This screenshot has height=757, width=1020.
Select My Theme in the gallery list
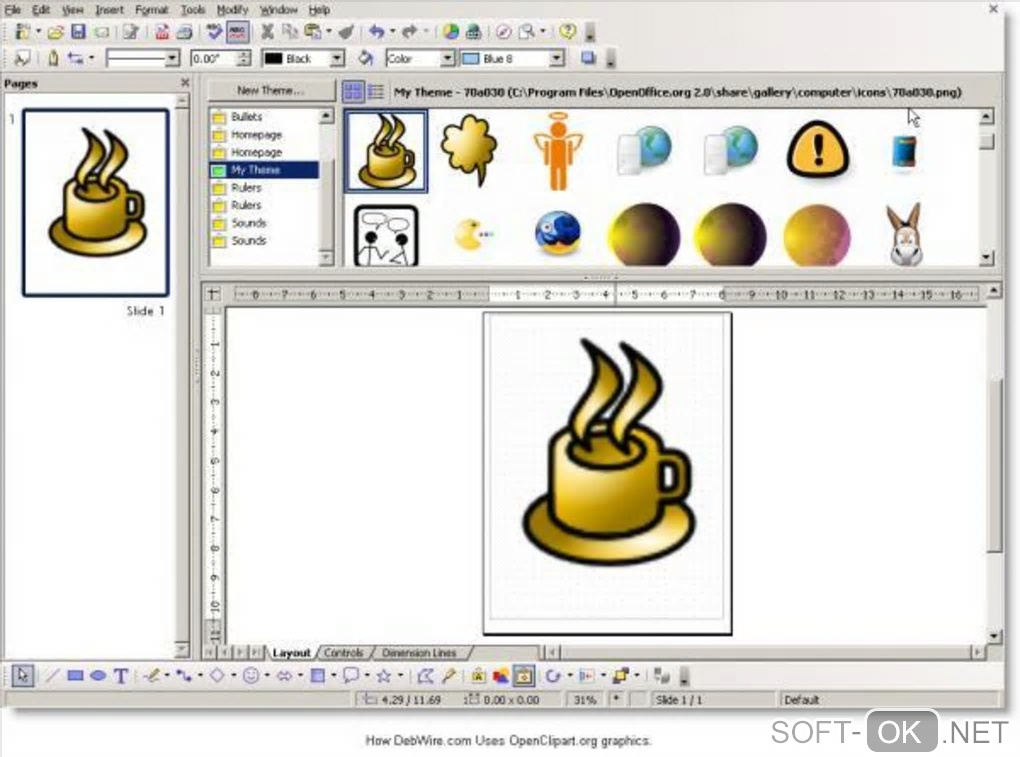click(x=265, y=170)
